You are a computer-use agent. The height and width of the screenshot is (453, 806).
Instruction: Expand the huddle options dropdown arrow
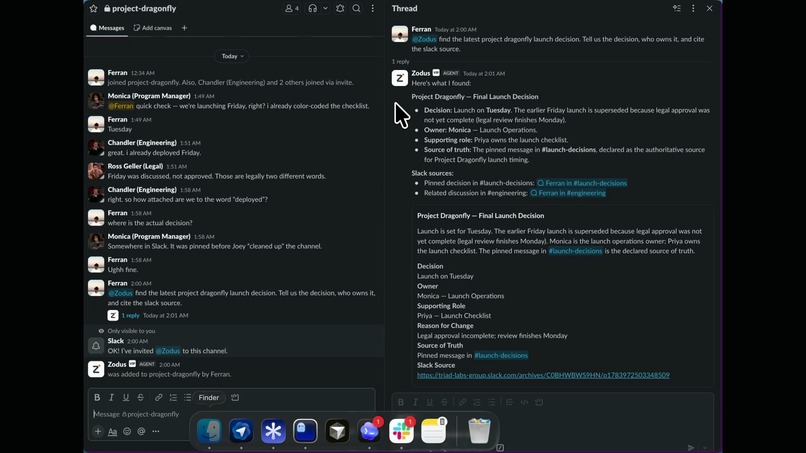[x=325, y=9]
